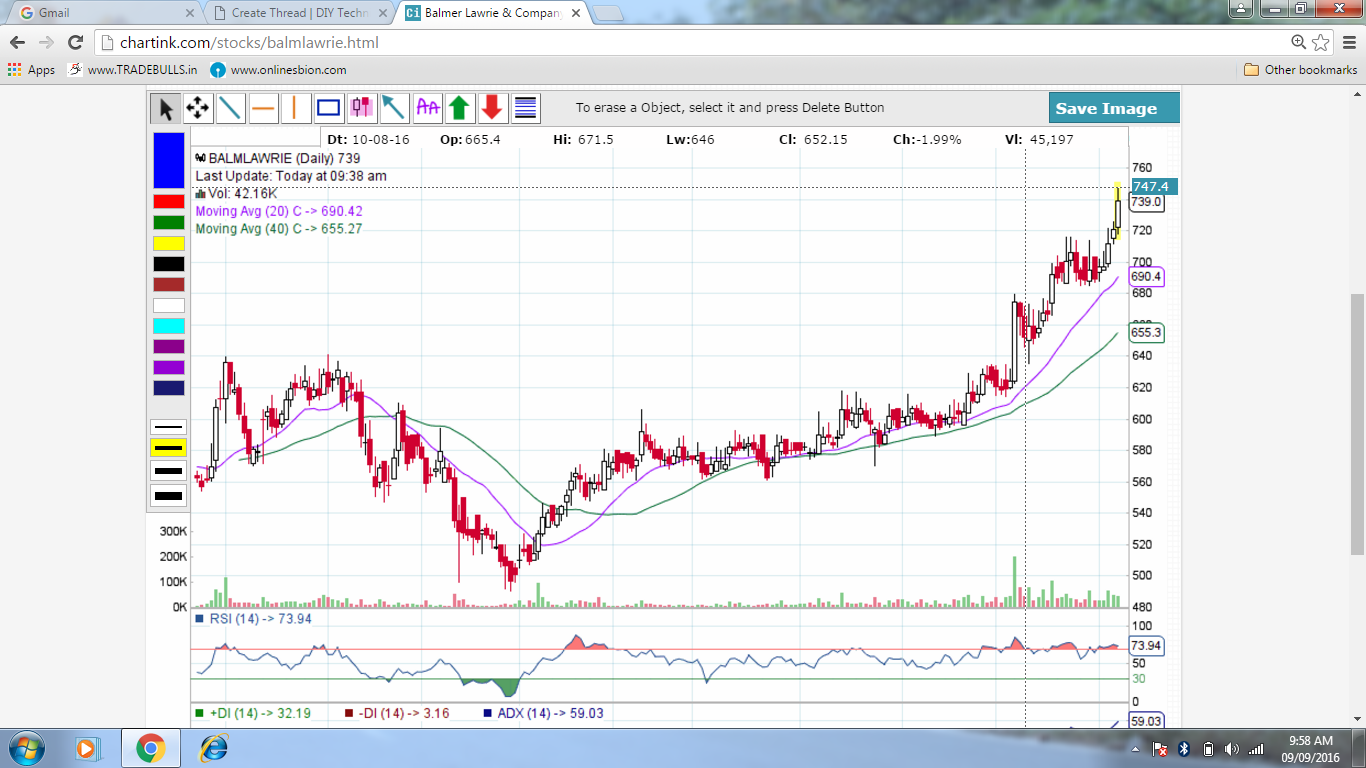The image size is (1366, 768).
Task: Click the Moving Avg (20) legend text
Action: tap(279, 211)
